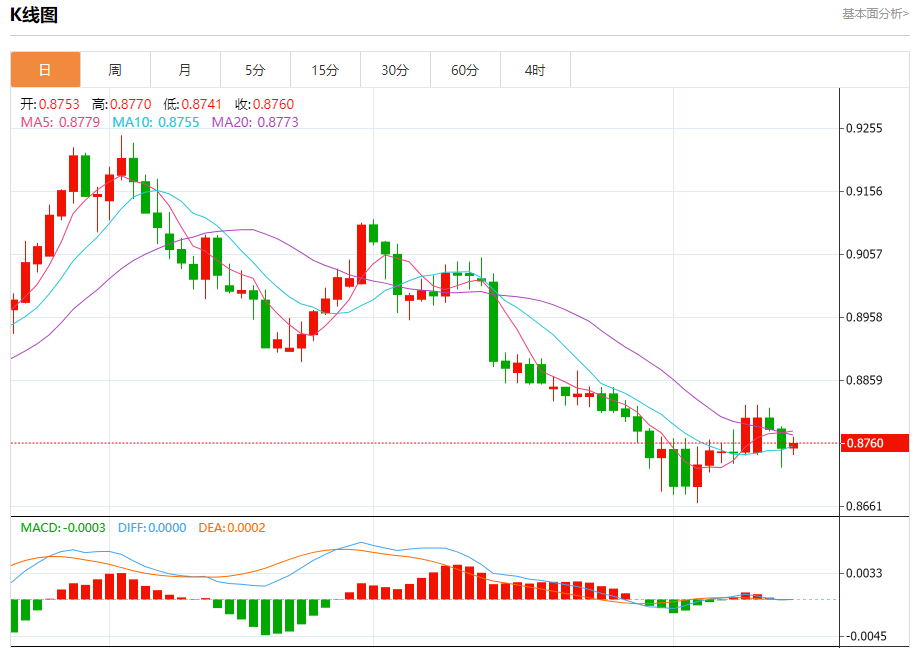921x648 pixels.
Task: Open the 15分 interval tab
Action: click(325, 70)
